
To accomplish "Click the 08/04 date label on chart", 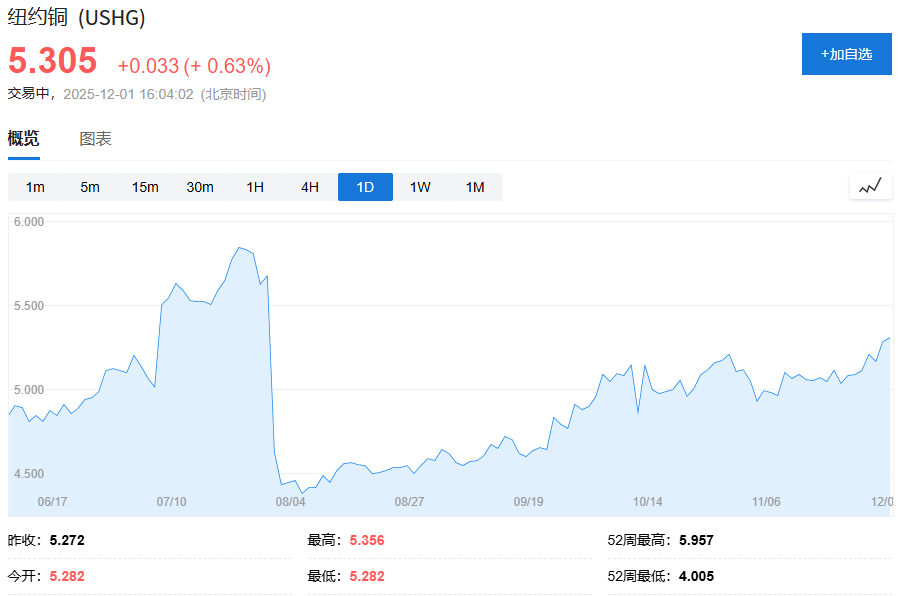I will (290, 502).
